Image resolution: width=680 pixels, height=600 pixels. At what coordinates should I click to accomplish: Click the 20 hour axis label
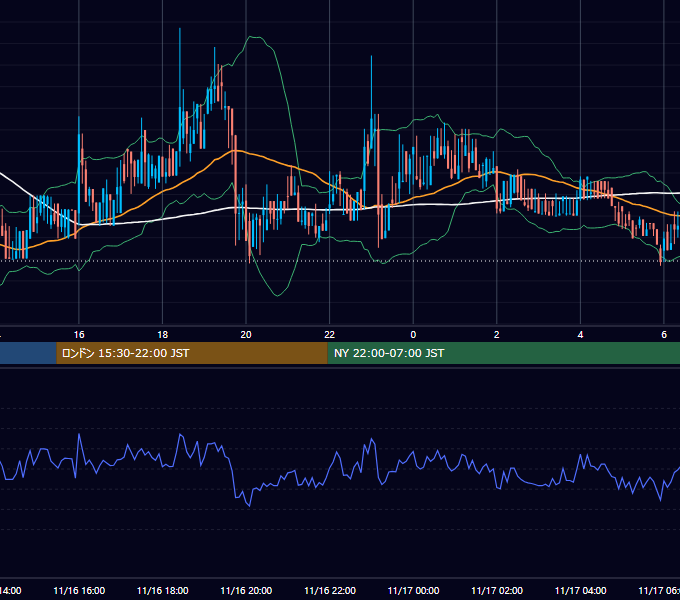246,335
